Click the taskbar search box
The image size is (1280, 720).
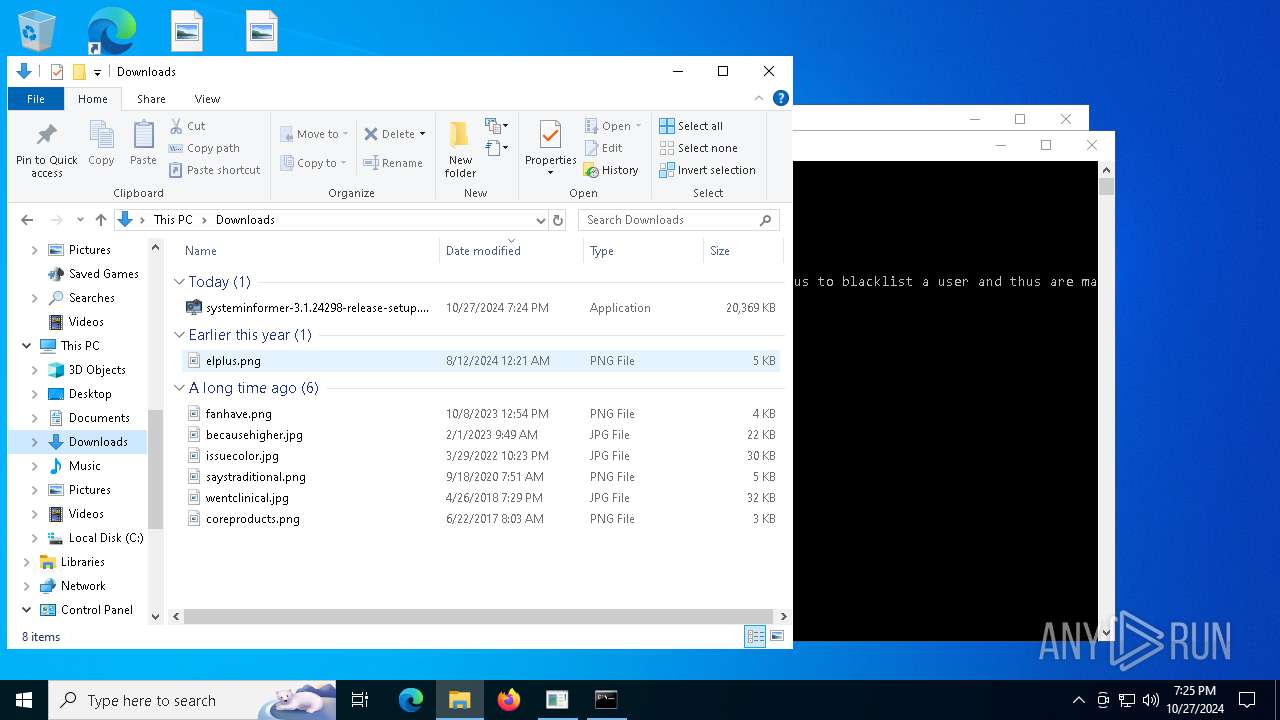[x=192, y=700]
